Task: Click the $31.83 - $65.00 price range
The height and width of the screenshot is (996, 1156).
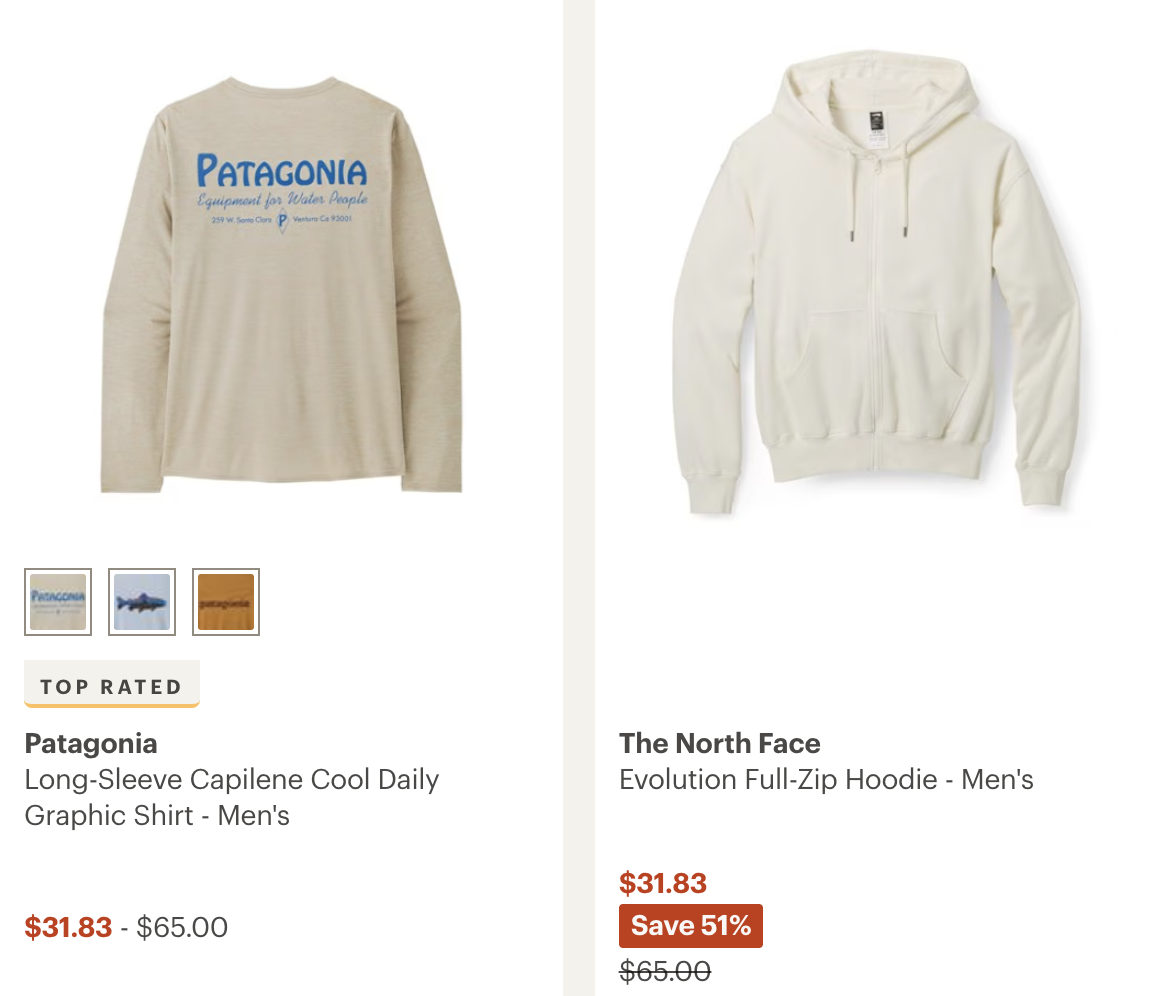Action: [x=126, y=927]
